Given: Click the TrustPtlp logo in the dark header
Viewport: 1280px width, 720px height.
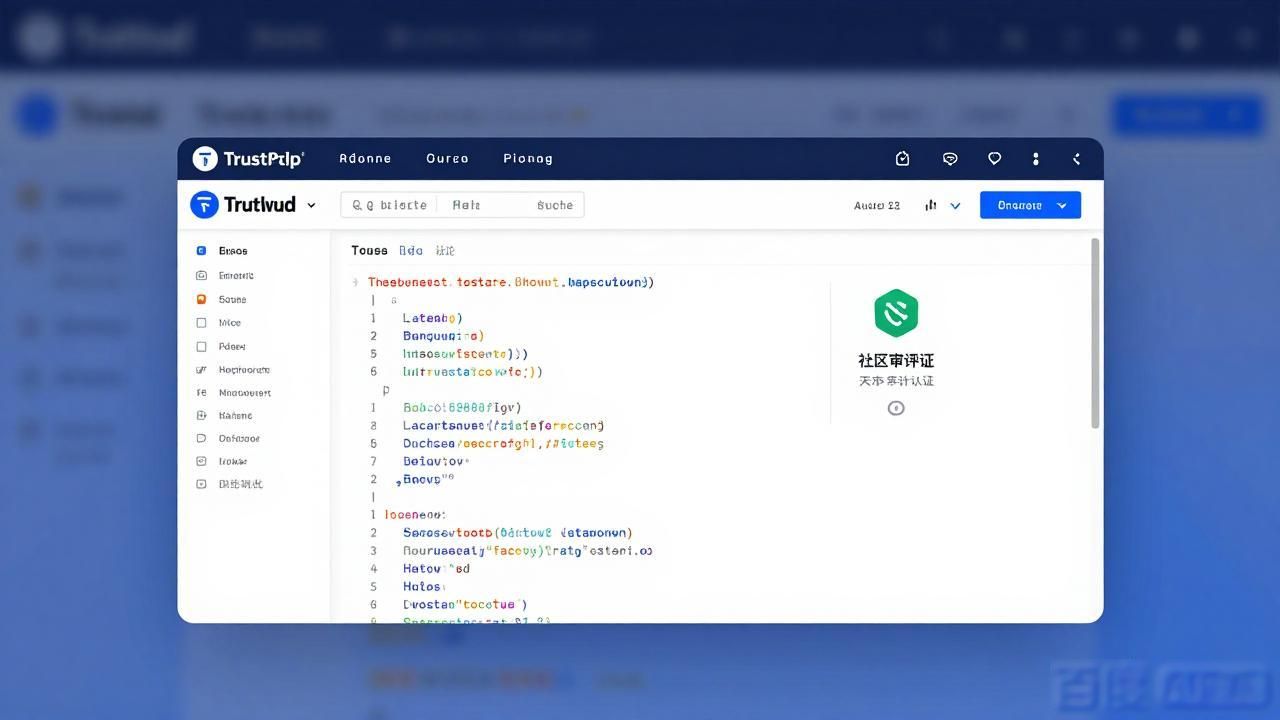Looking at the screenshot, I should point(248,159).
